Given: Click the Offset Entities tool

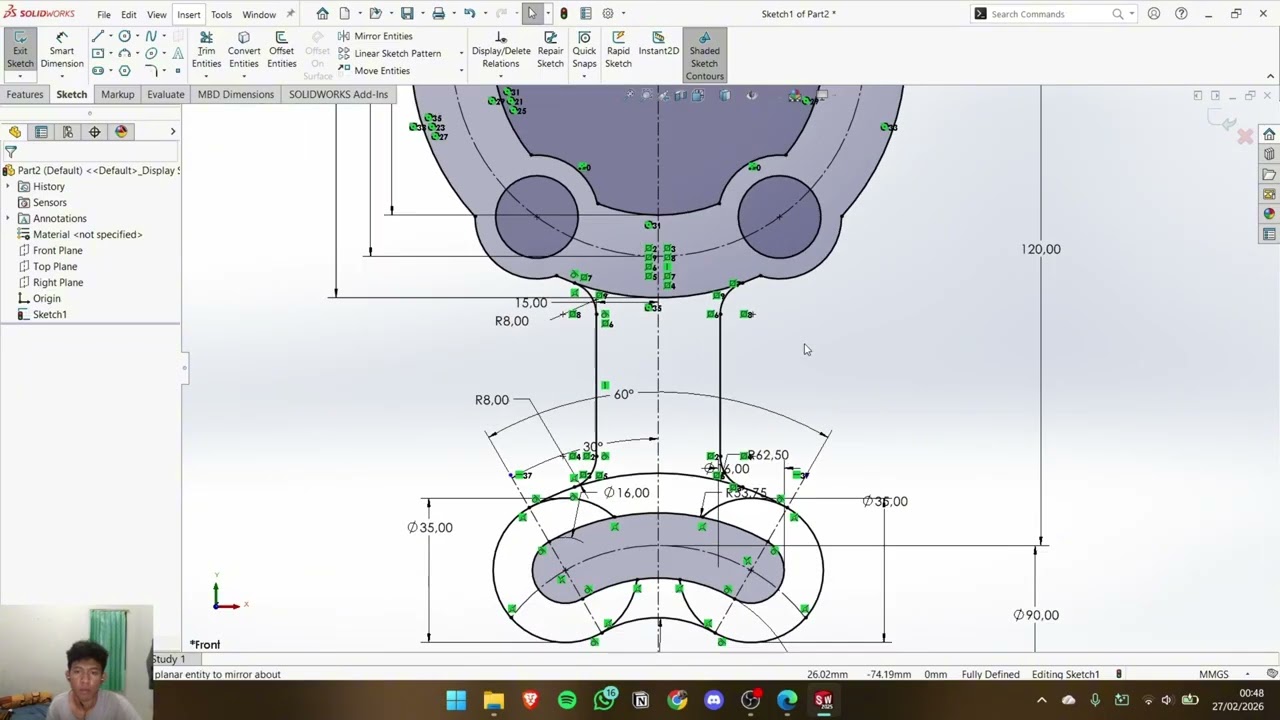Looking at the screenshot, I should (282, 50).
